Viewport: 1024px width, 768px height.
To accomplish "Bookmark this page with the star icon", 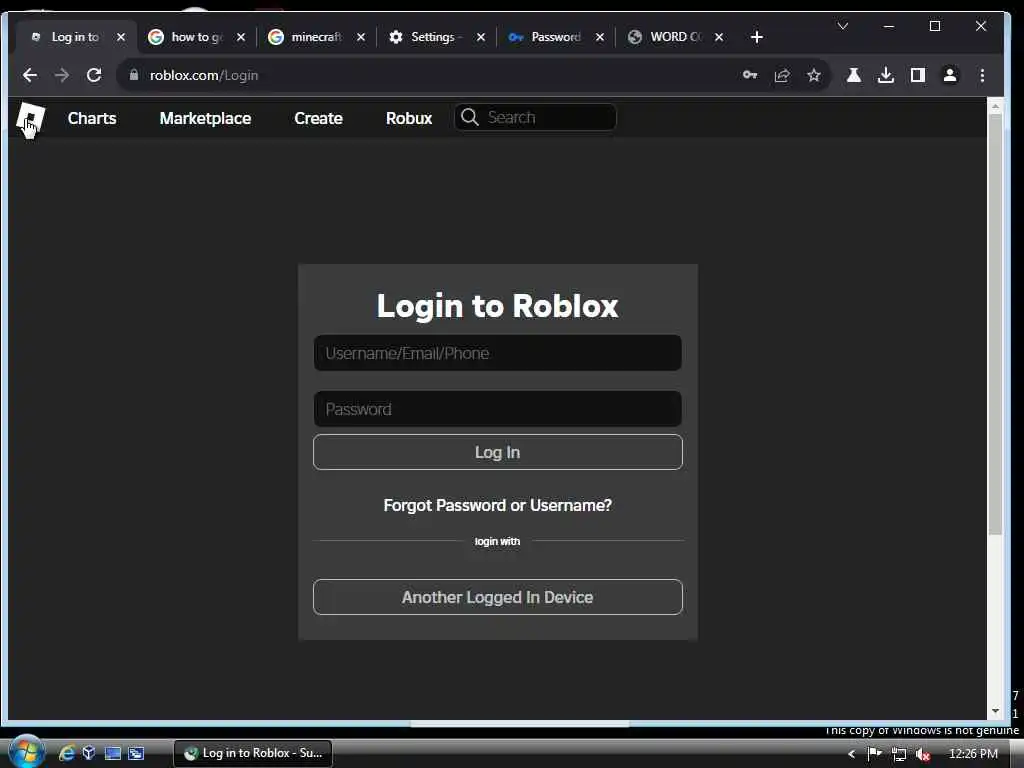I will tap(814, 75).
